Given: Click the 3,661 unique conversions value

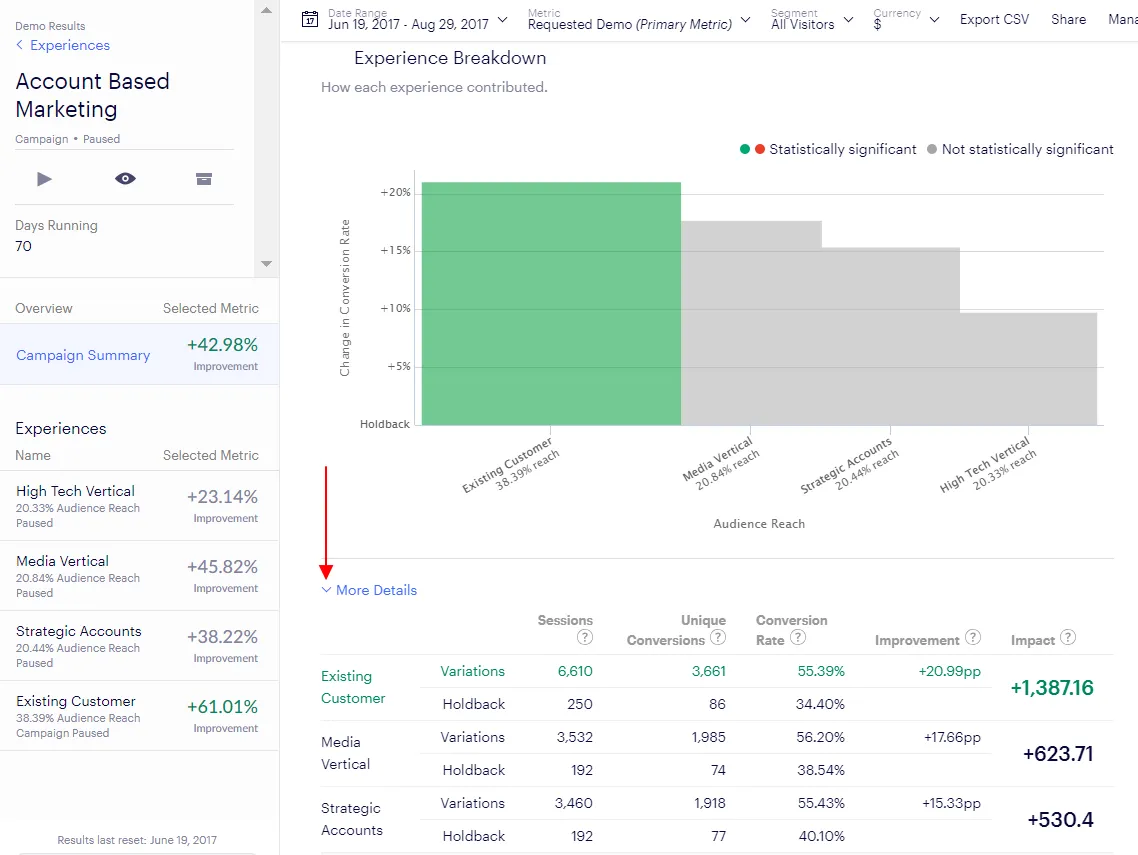Looking at the screenshot, I should click(708, 671).
